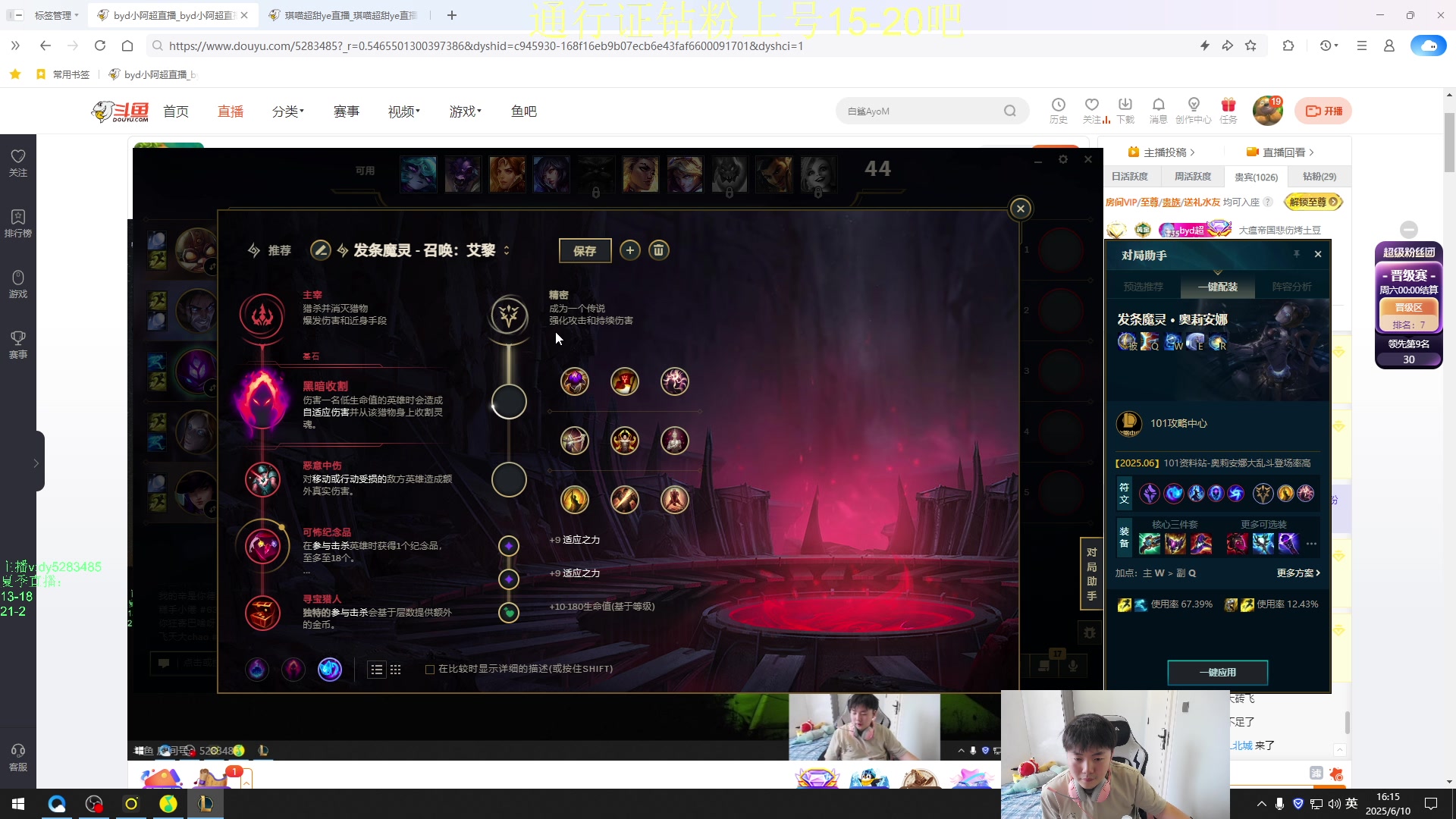Click the 推荐 recommended runes button
Image resolution: width=1456 pixels, height=819 pixels.
point(270,250)
